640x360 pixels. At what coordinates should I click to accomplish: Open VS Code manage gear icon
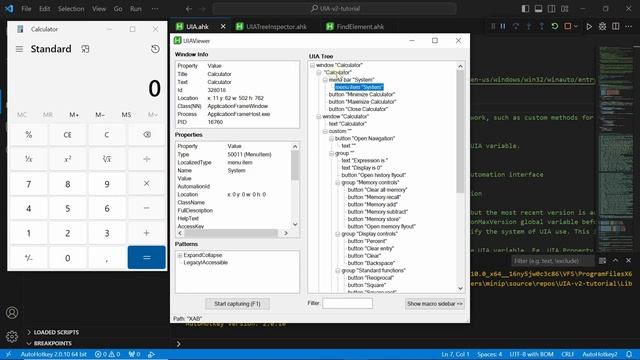pos(12,337)
